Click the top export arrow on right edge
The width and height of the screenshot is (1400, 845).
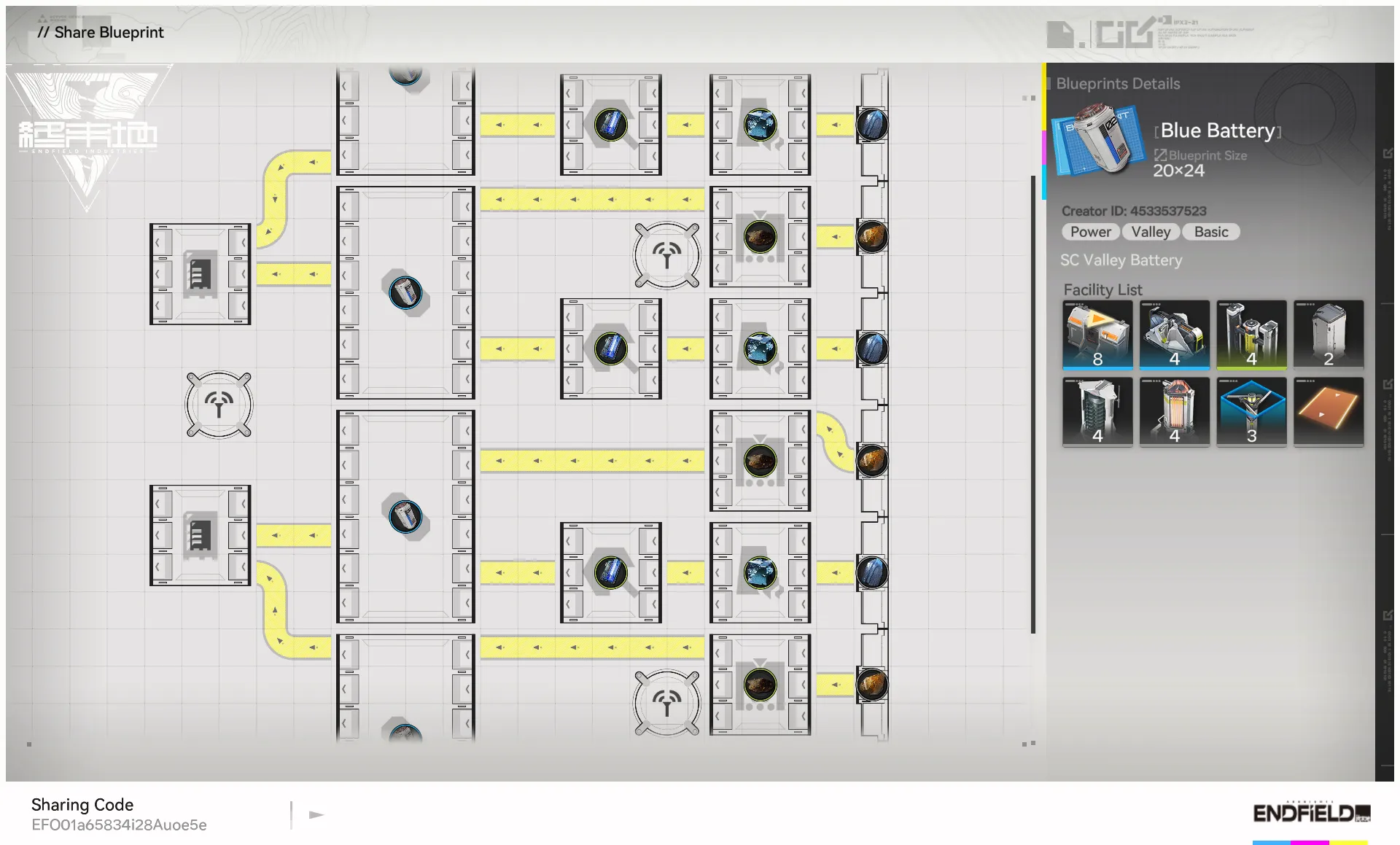(x=1388, y=153)
